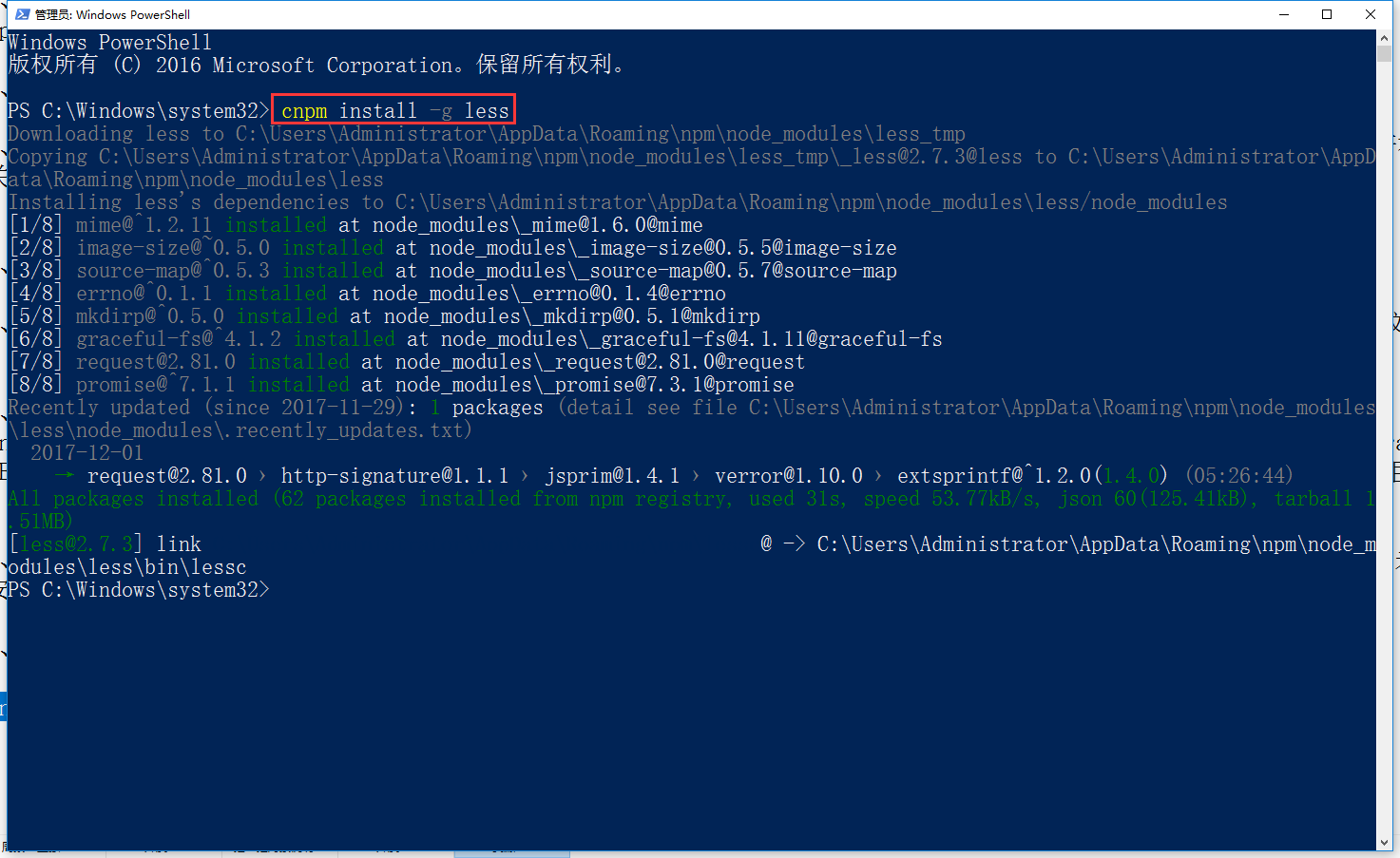Click the '2017-12-01' date text

click(x=86, y=453)
